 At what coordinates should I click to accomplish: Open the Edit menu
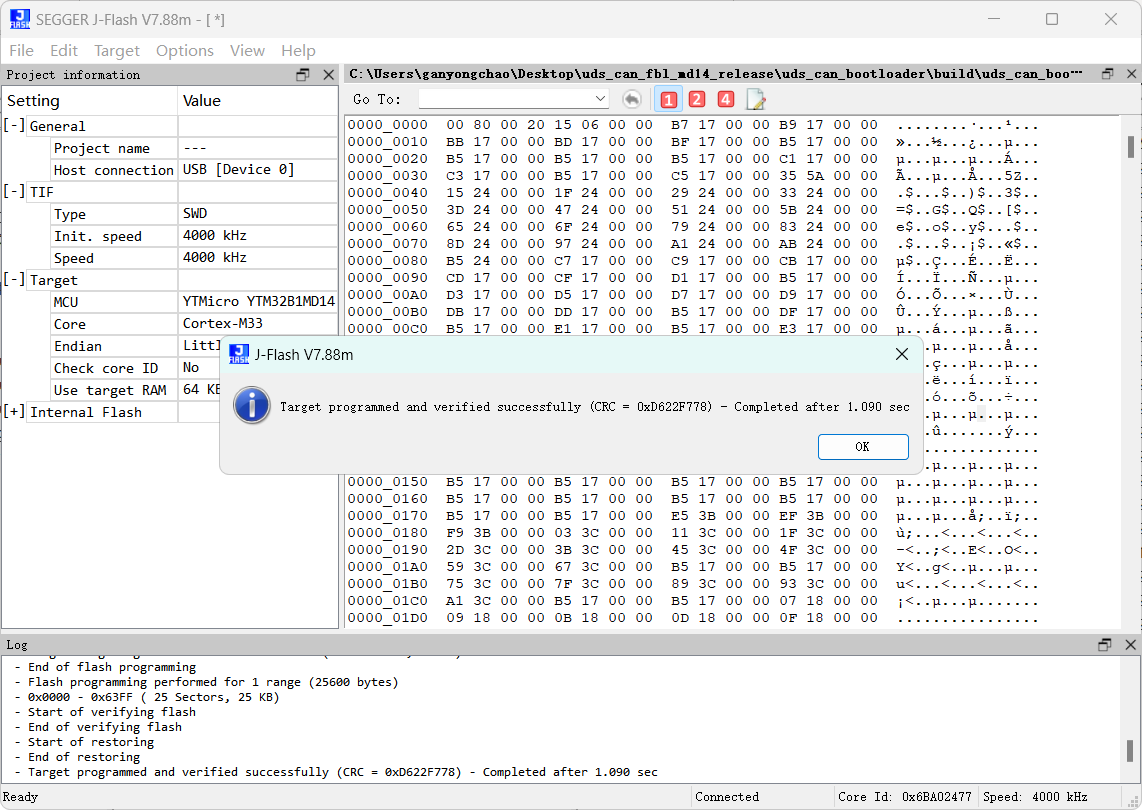[64, 50]
